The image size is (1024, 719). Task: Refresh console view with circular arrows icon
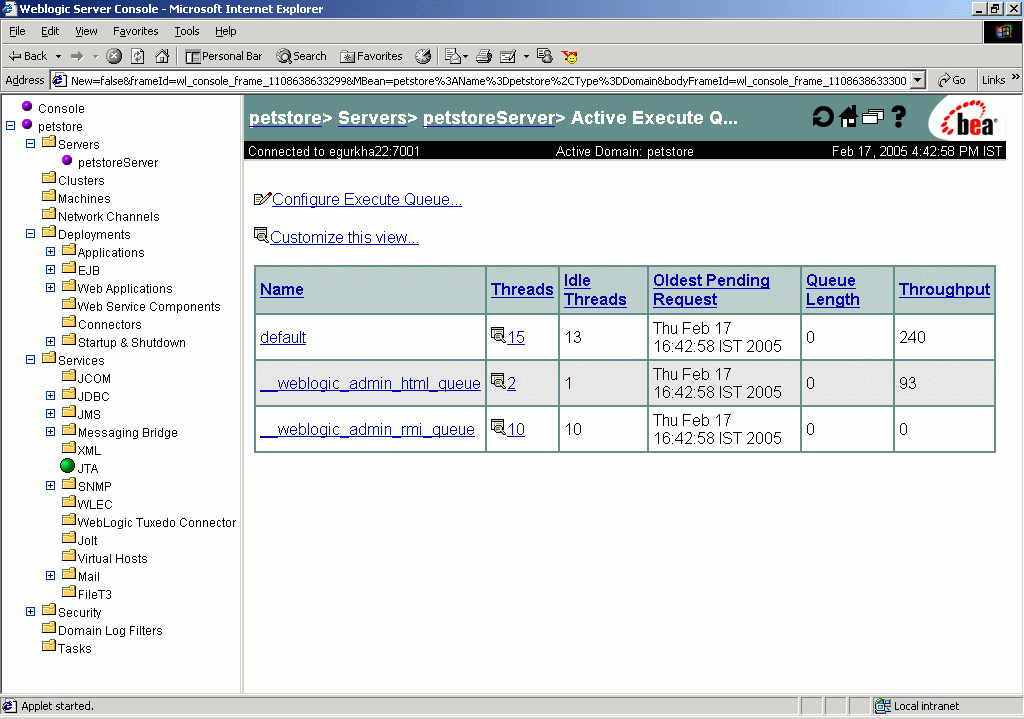(x=823, y=117)
